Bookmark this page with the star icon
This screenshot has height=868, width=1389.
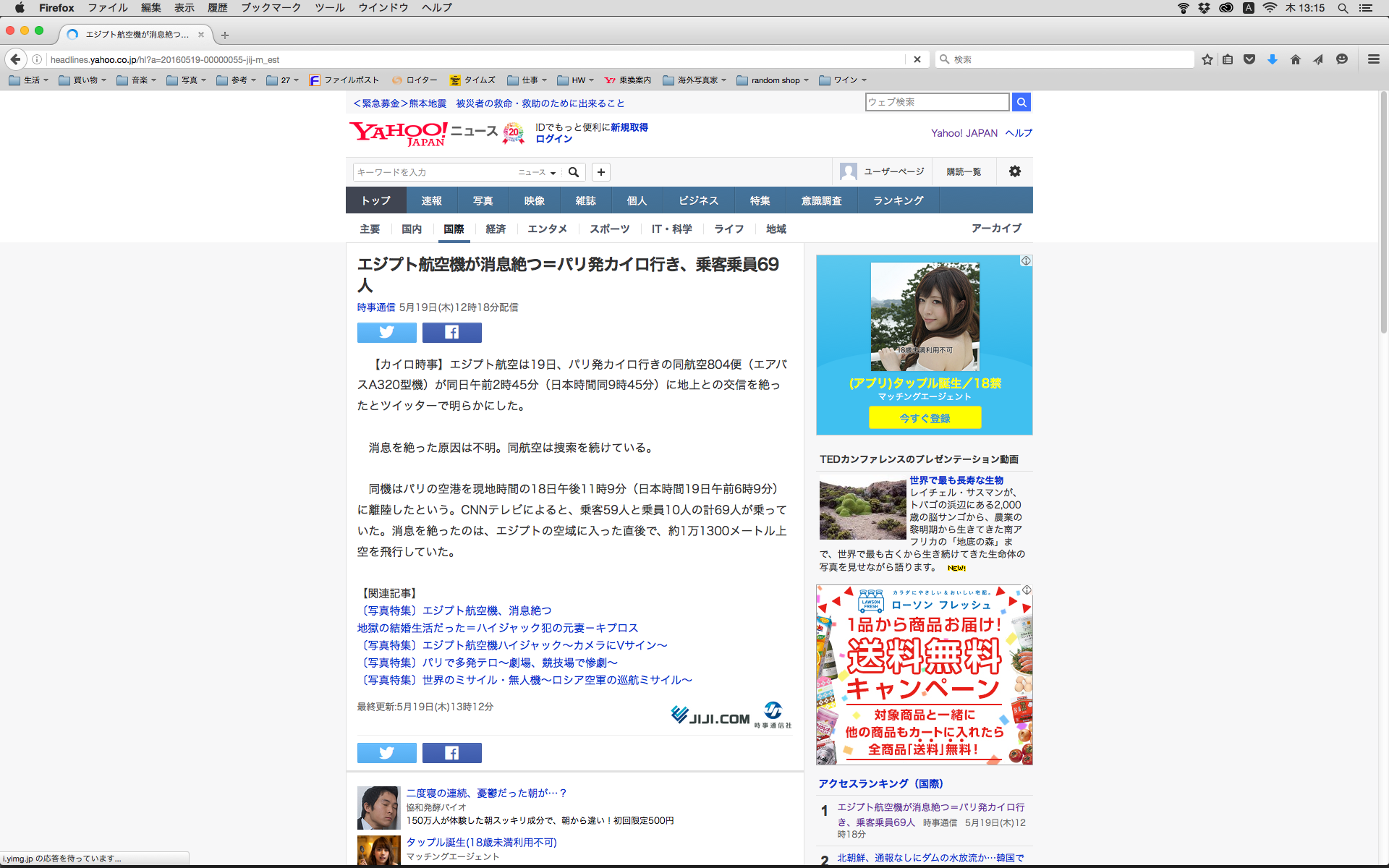[1207, 59]
